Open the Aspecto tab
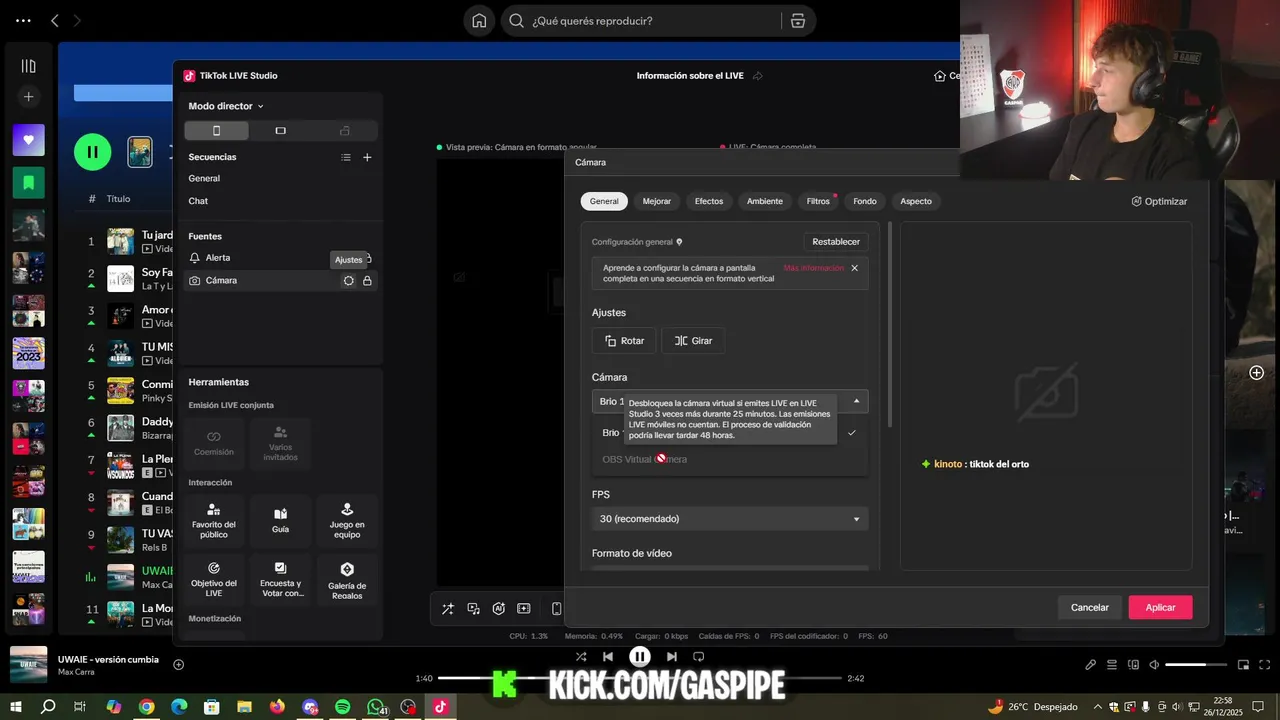Image resolution: width=1280 pixels, height=720 pixels. pos(916,201)
